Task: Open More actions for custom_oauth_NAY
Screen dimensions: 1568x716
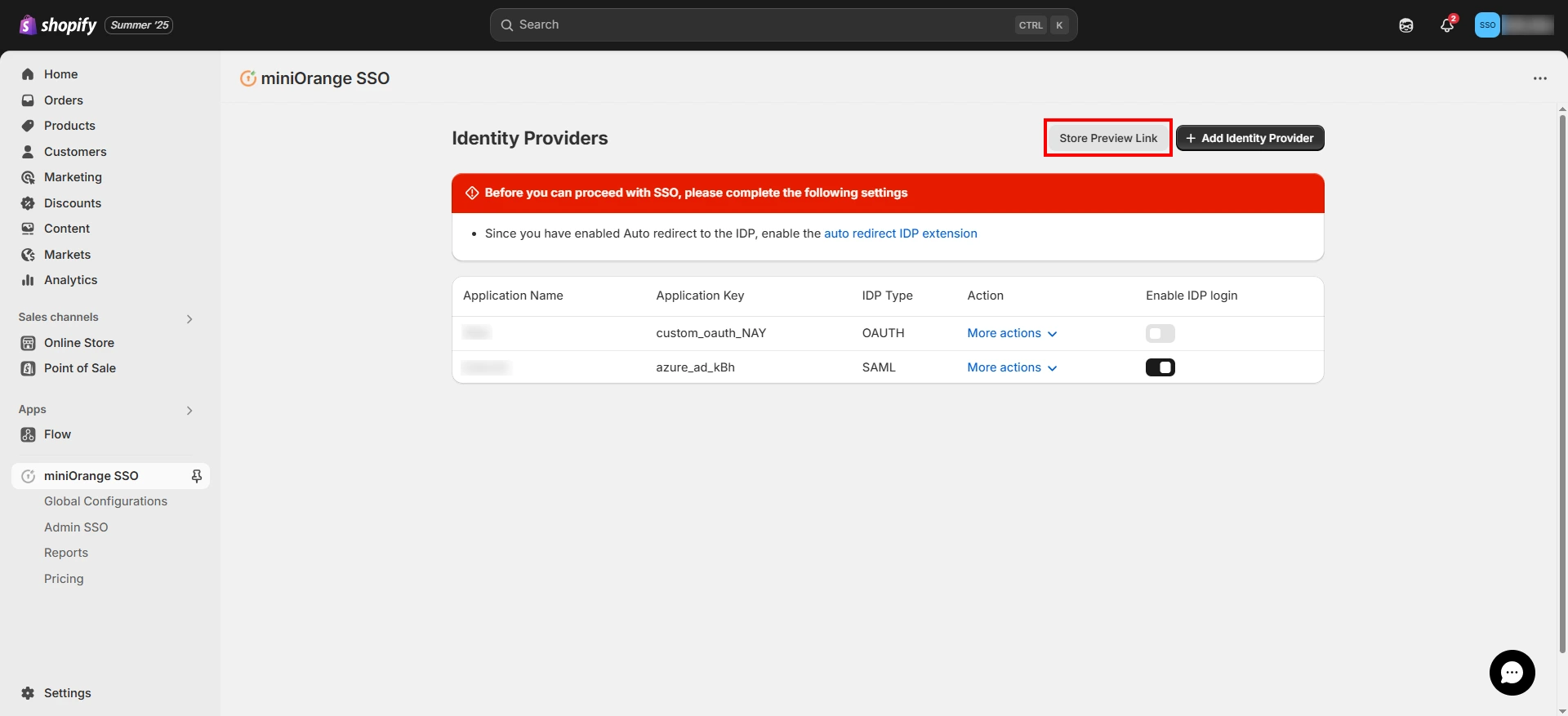Action: click(x=1012, y=333)
